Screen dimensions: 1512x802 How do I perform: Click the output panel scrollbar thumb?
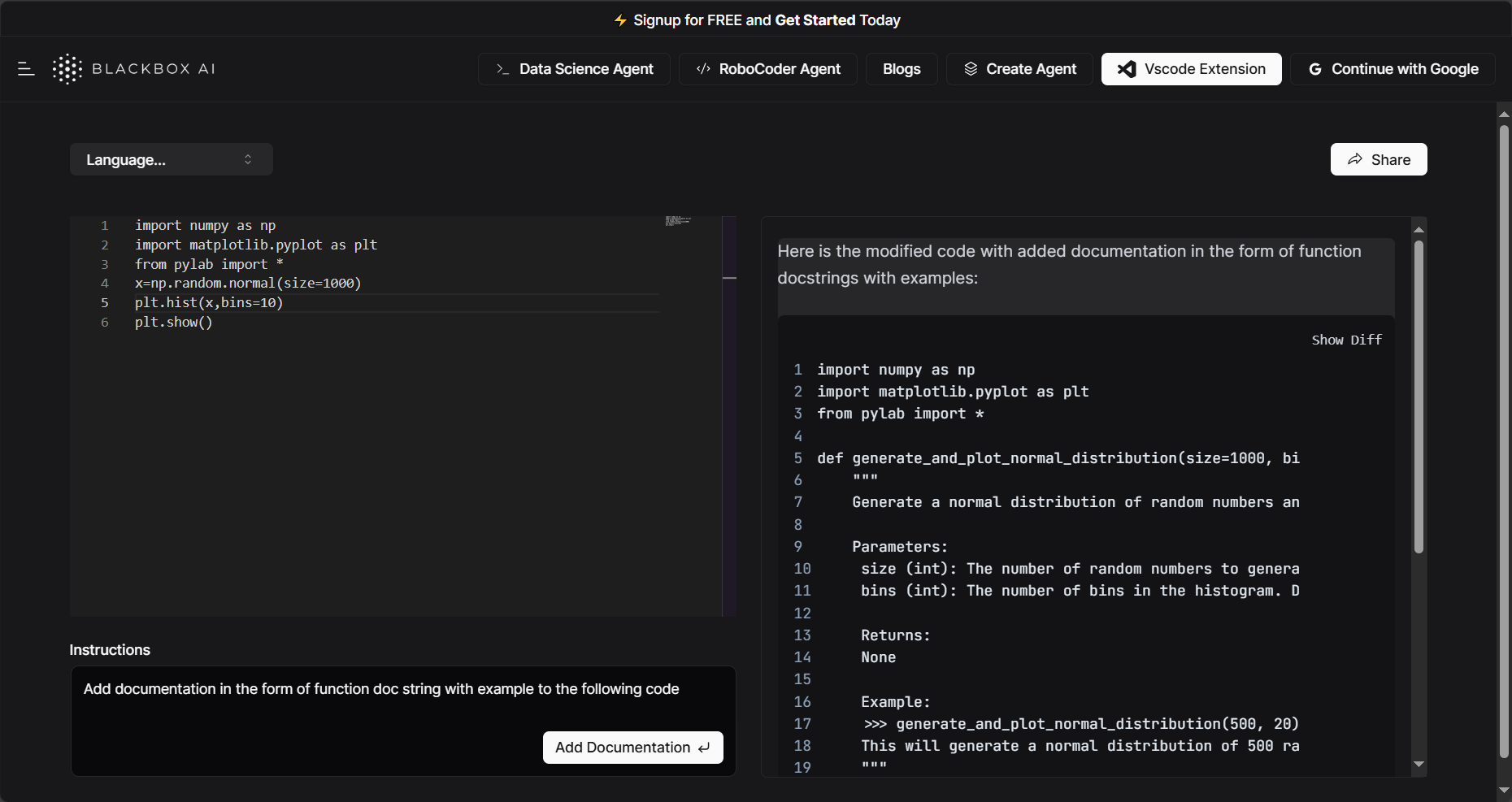[1419, 397]
